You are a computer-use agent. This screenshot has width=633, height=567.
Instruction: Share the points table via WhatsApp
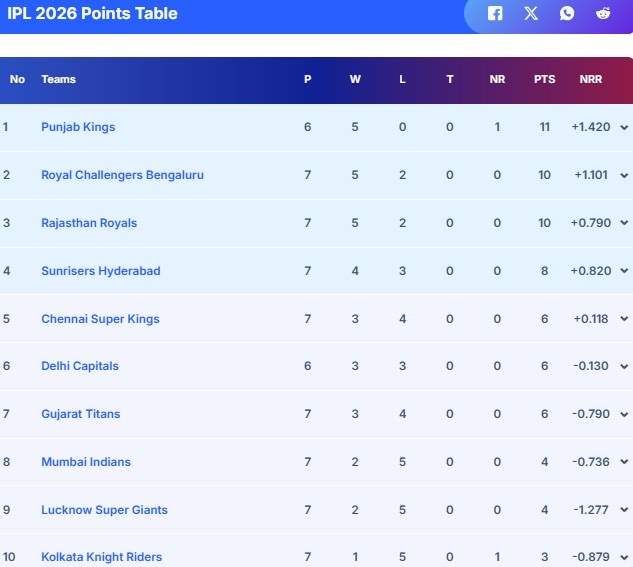(x=567, y=14)
